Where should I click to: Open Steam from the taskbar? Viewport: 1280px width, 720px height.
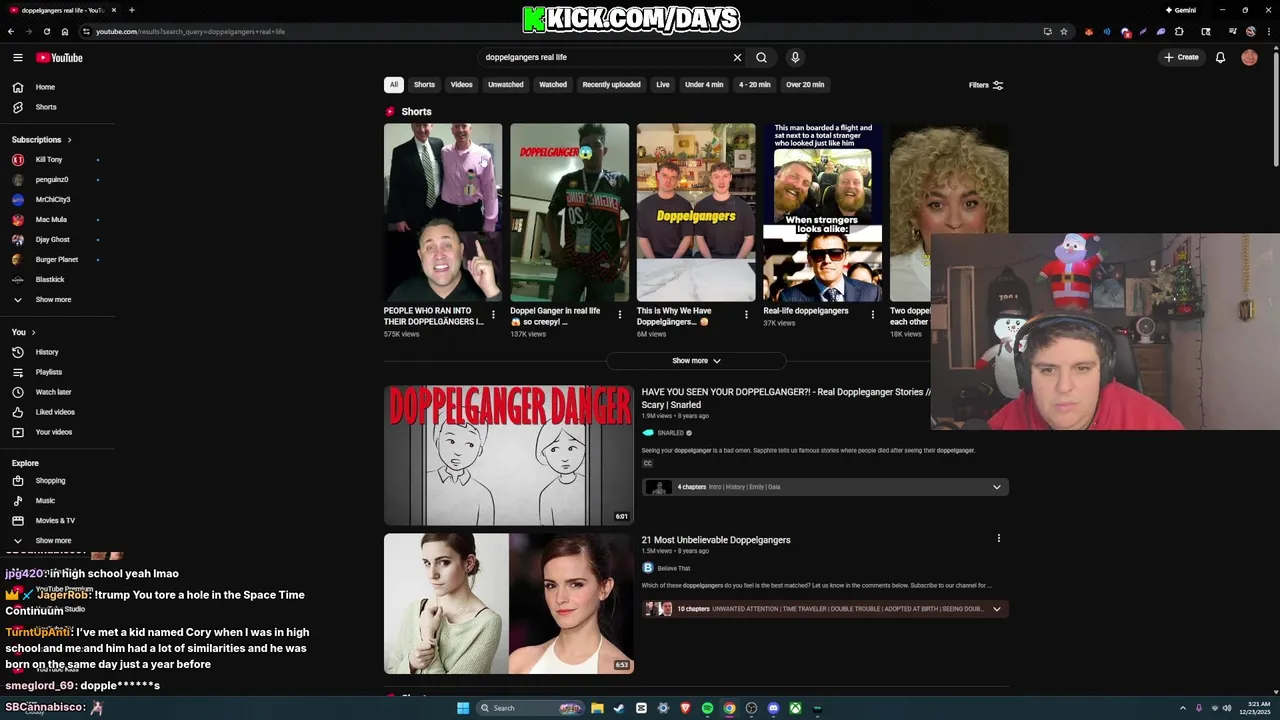point(619,708)
